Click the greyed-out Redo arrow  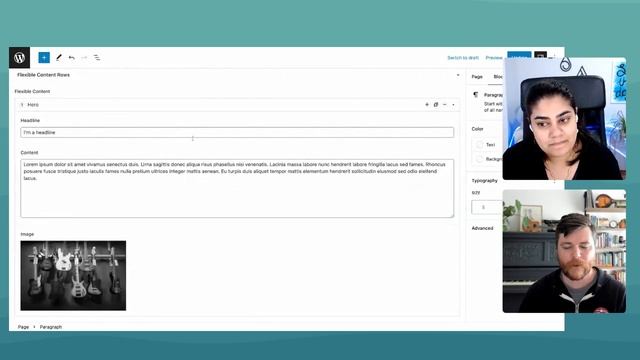click(x=84, y=58)
